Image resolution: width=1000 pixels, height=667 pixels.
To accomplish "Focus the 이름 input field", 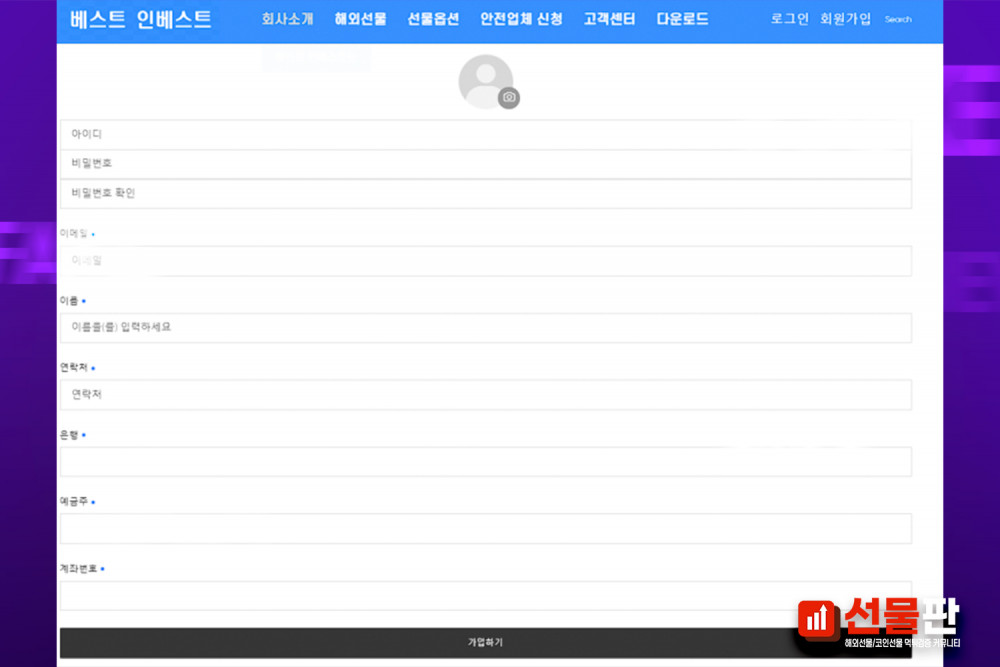I will (485, 327).
